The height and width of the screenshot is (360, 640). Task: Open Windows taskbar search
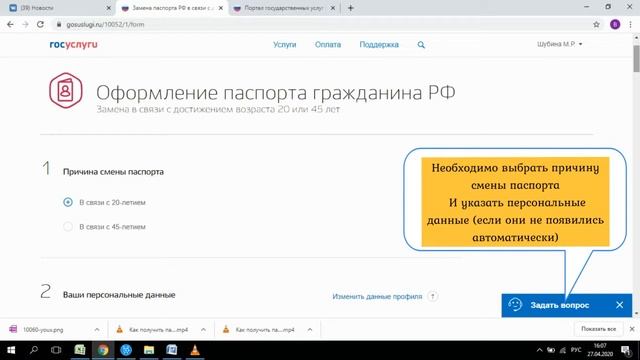[x=34, y=350]
